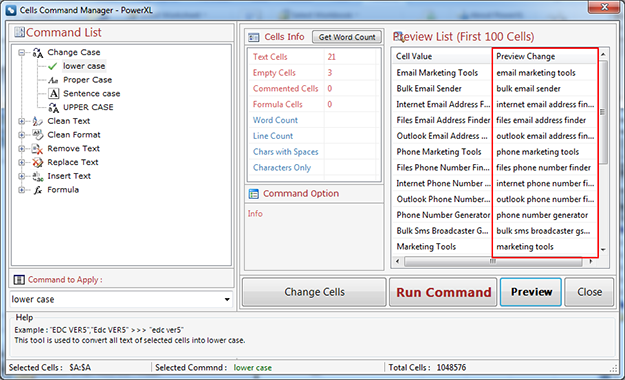Select the Sentence case command
This screenshot has height=380, width=625.
pos(92,94)
